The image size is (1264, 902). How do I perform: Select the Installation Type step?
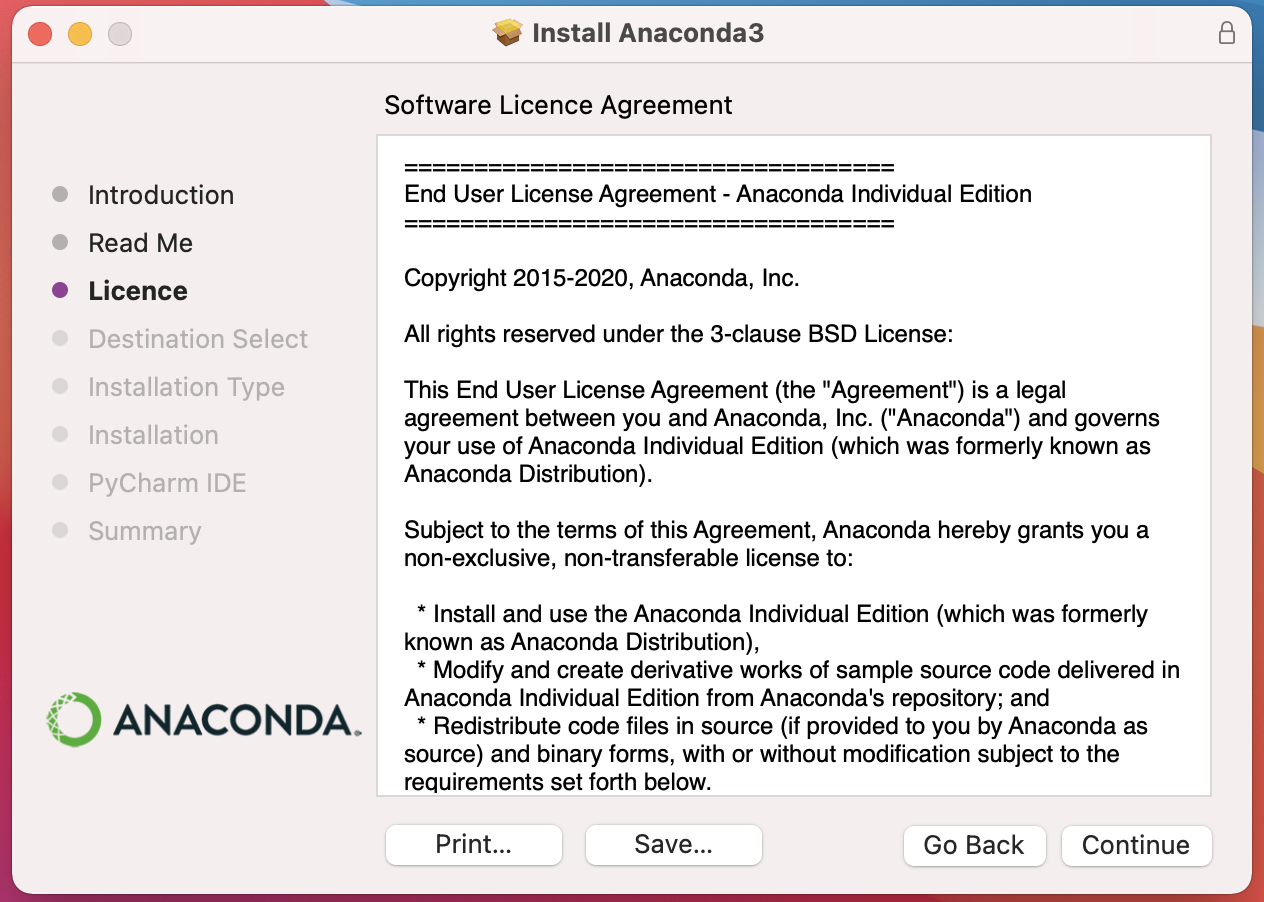coord(186,387)
